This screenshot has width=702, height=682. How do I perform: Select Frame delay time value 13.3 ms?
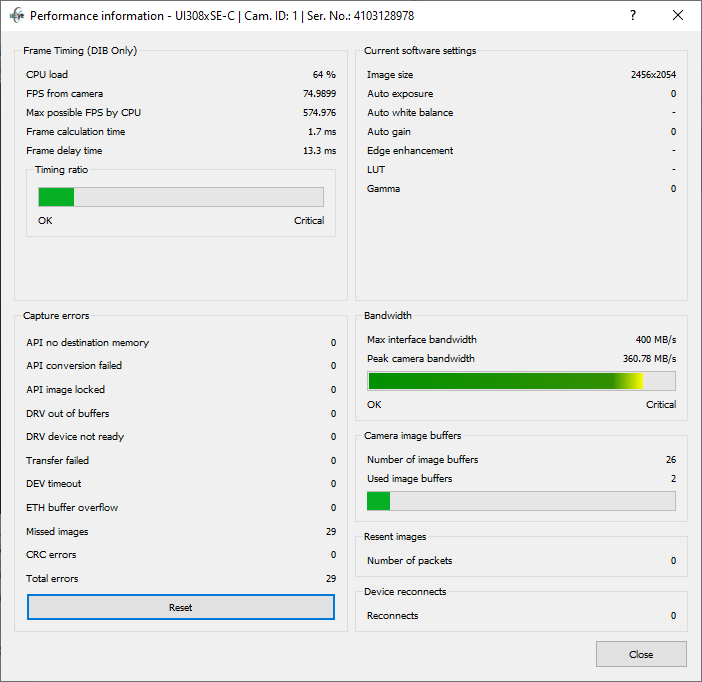click(320, 150)
